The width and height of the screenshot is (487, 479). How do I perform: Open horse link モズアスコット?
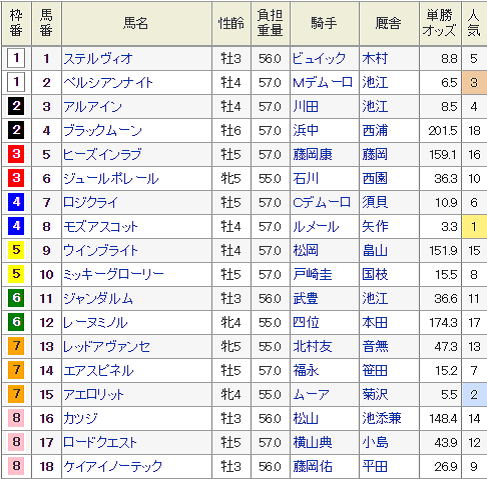101,227
